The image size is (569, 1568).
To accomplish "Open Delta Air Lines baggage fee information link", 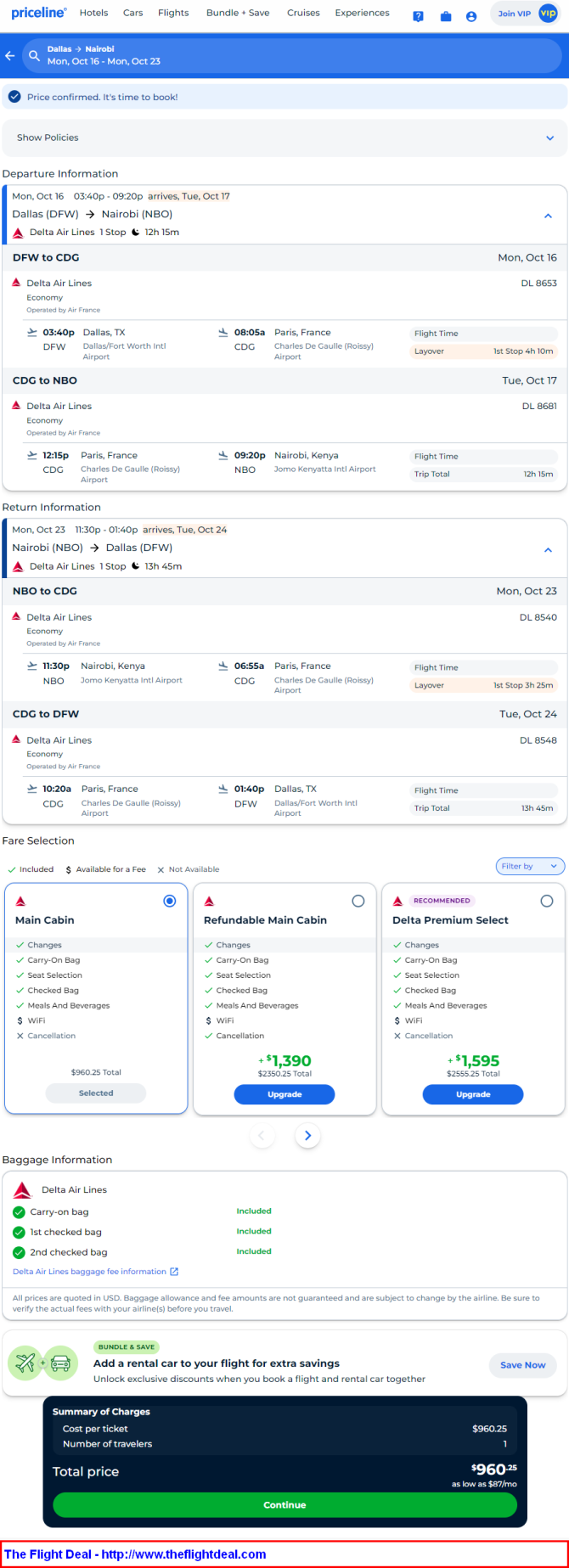I will point(89,1272).
